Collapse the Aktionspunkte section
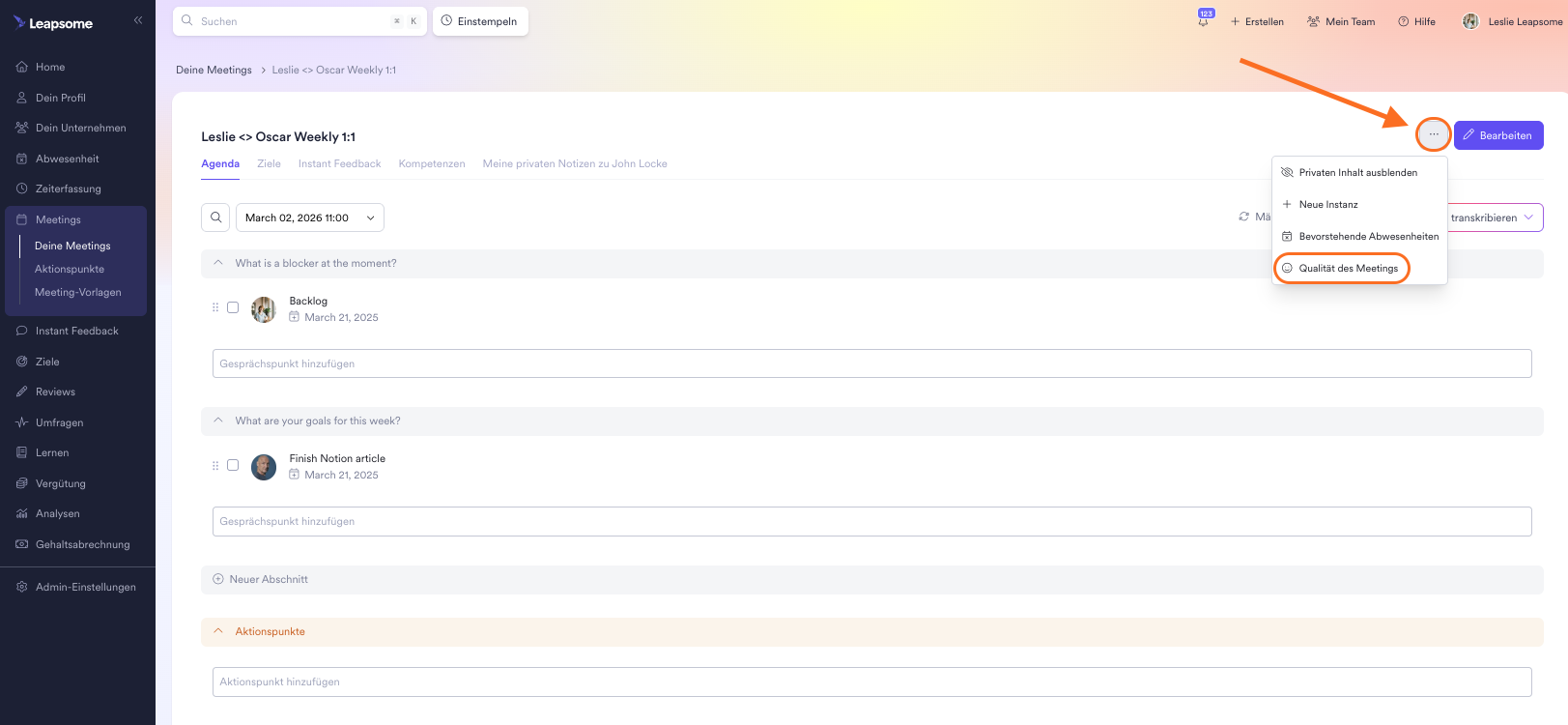The image size is (1568, 725). (218, 631)
